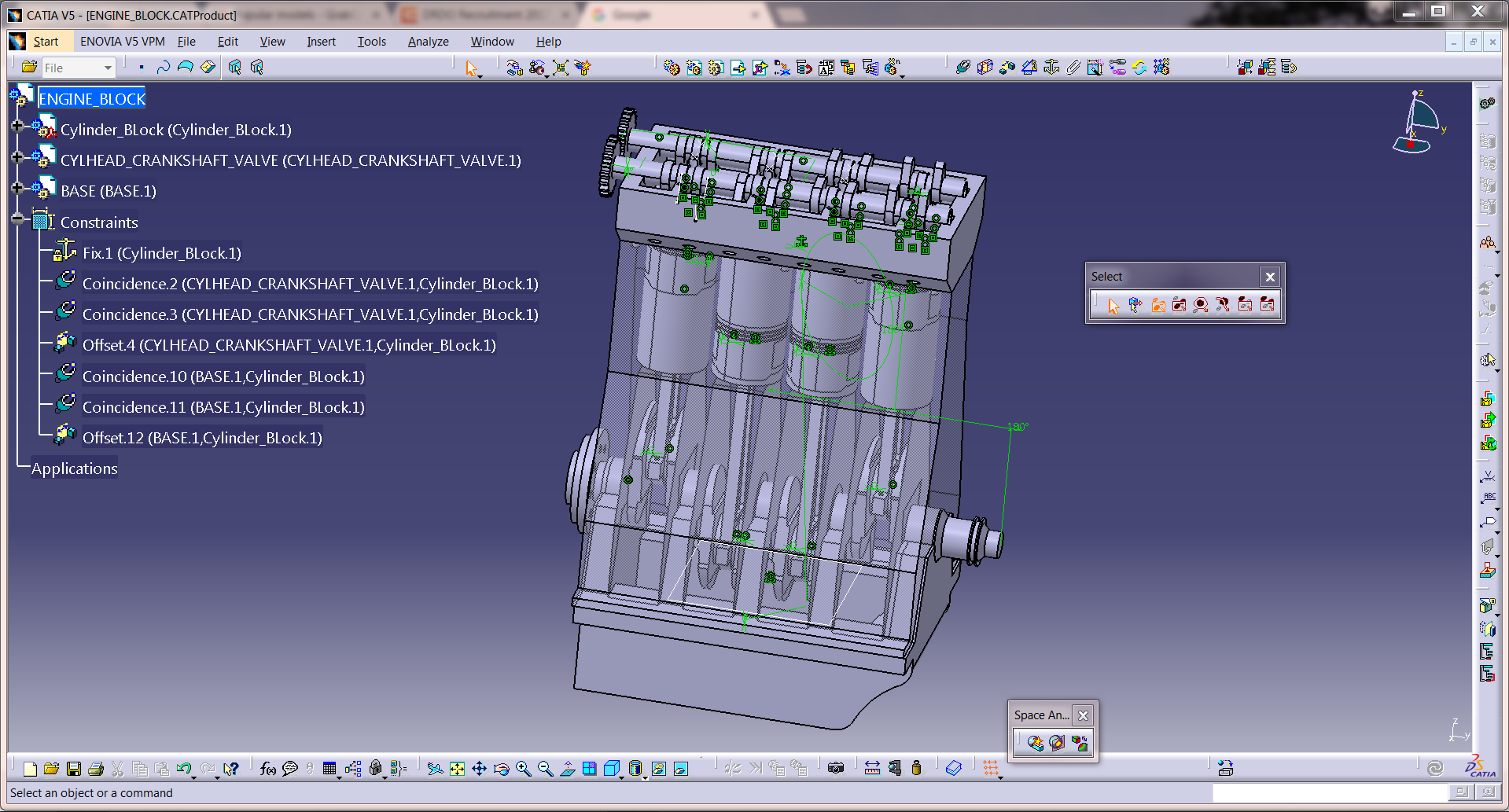
Task: Close the Space Analysis floating toolbar
Action: [1083, 715]
